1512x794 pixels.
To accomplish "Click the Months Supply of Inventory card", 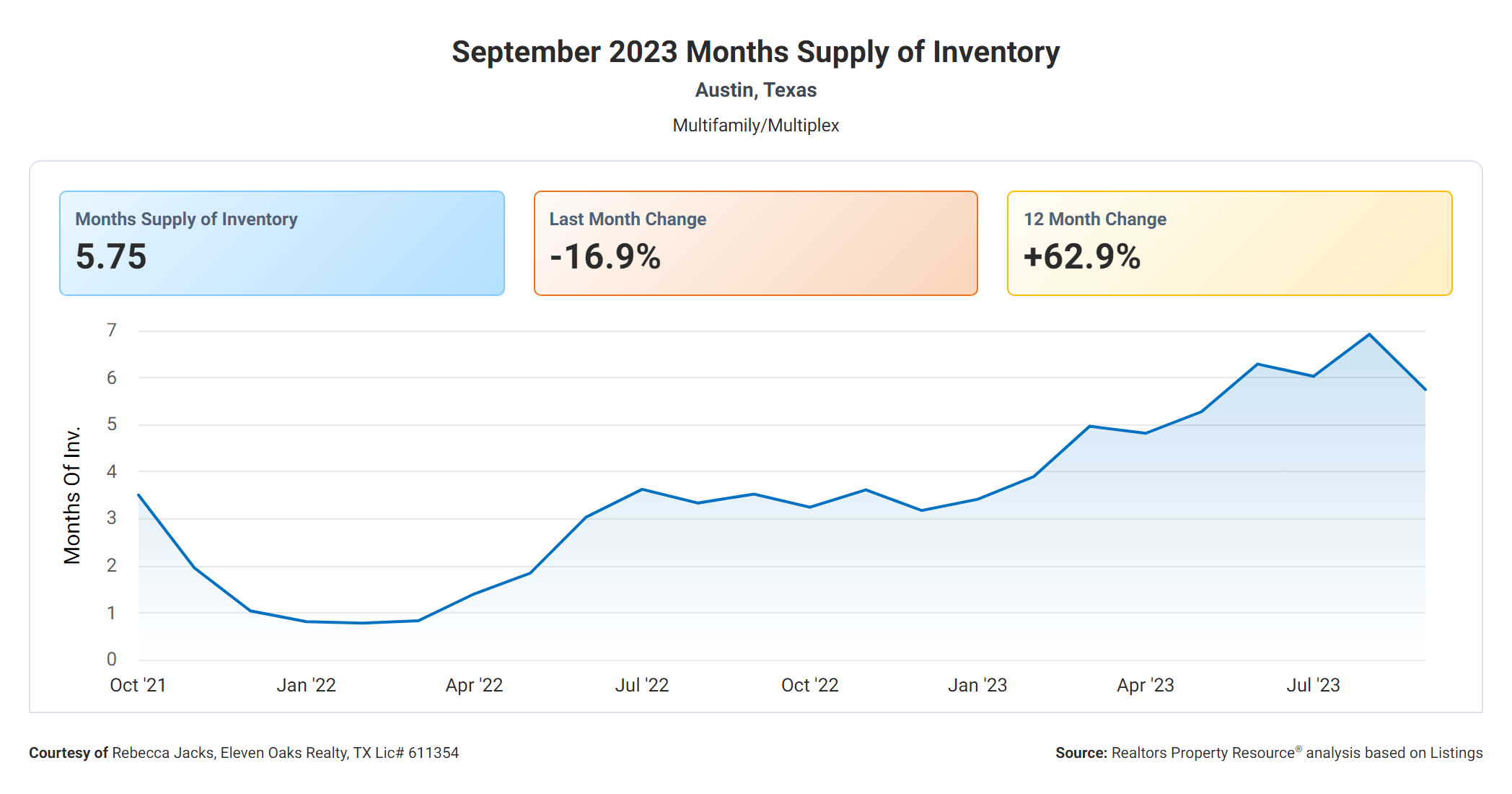I will point(281,243).
